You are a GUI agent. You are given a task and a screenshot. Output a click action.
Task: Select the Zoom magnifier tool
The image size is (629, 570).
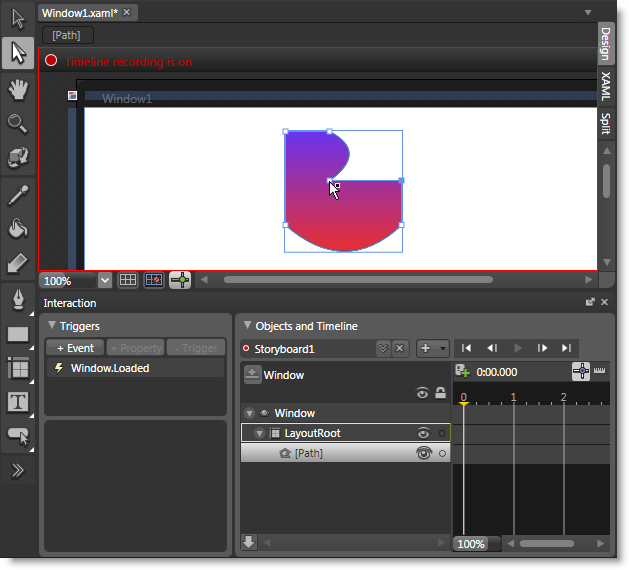pyautogui.click(x=18, y=123)
